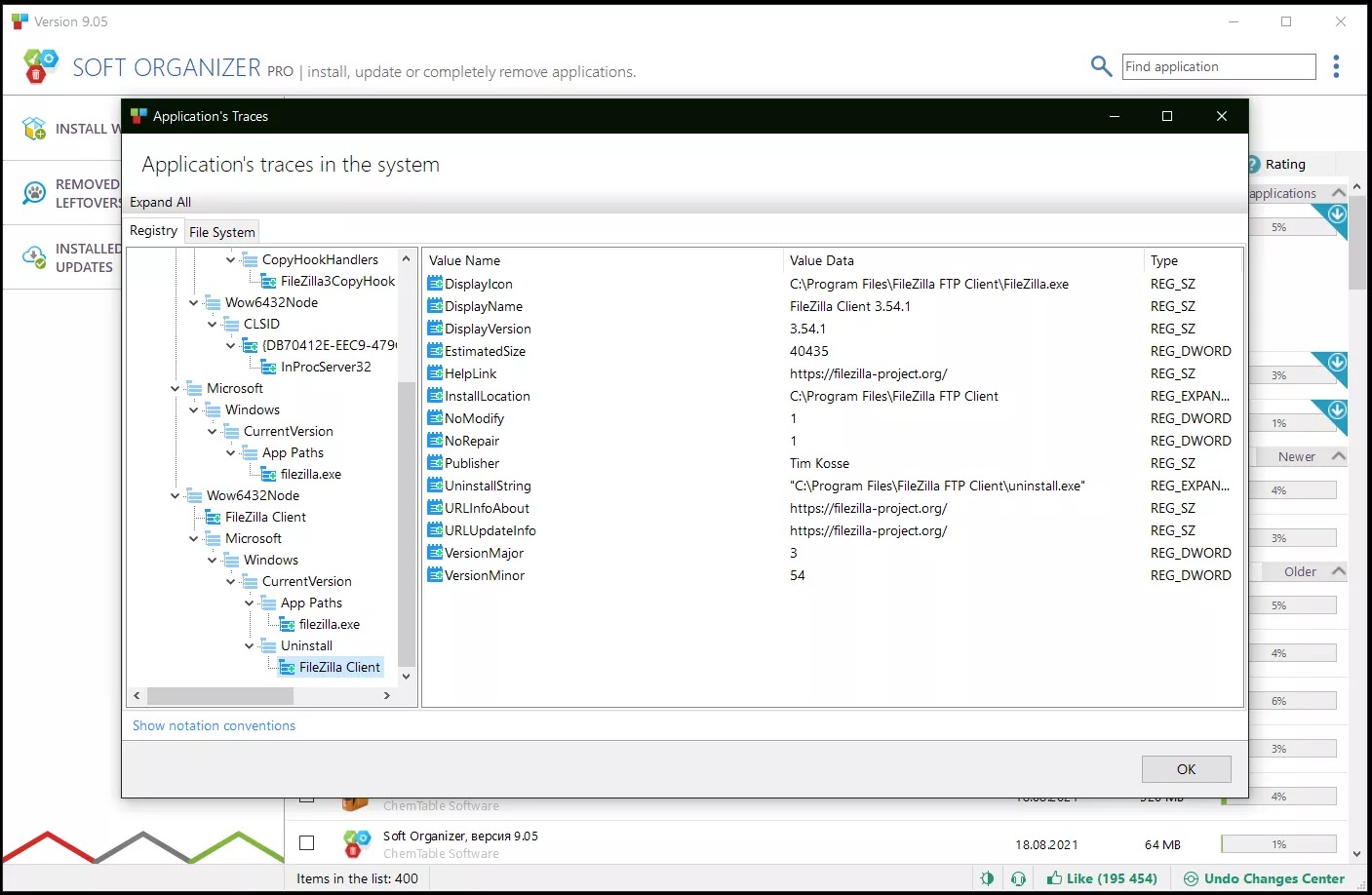Click the search magnifier icon

[1101, 66]
